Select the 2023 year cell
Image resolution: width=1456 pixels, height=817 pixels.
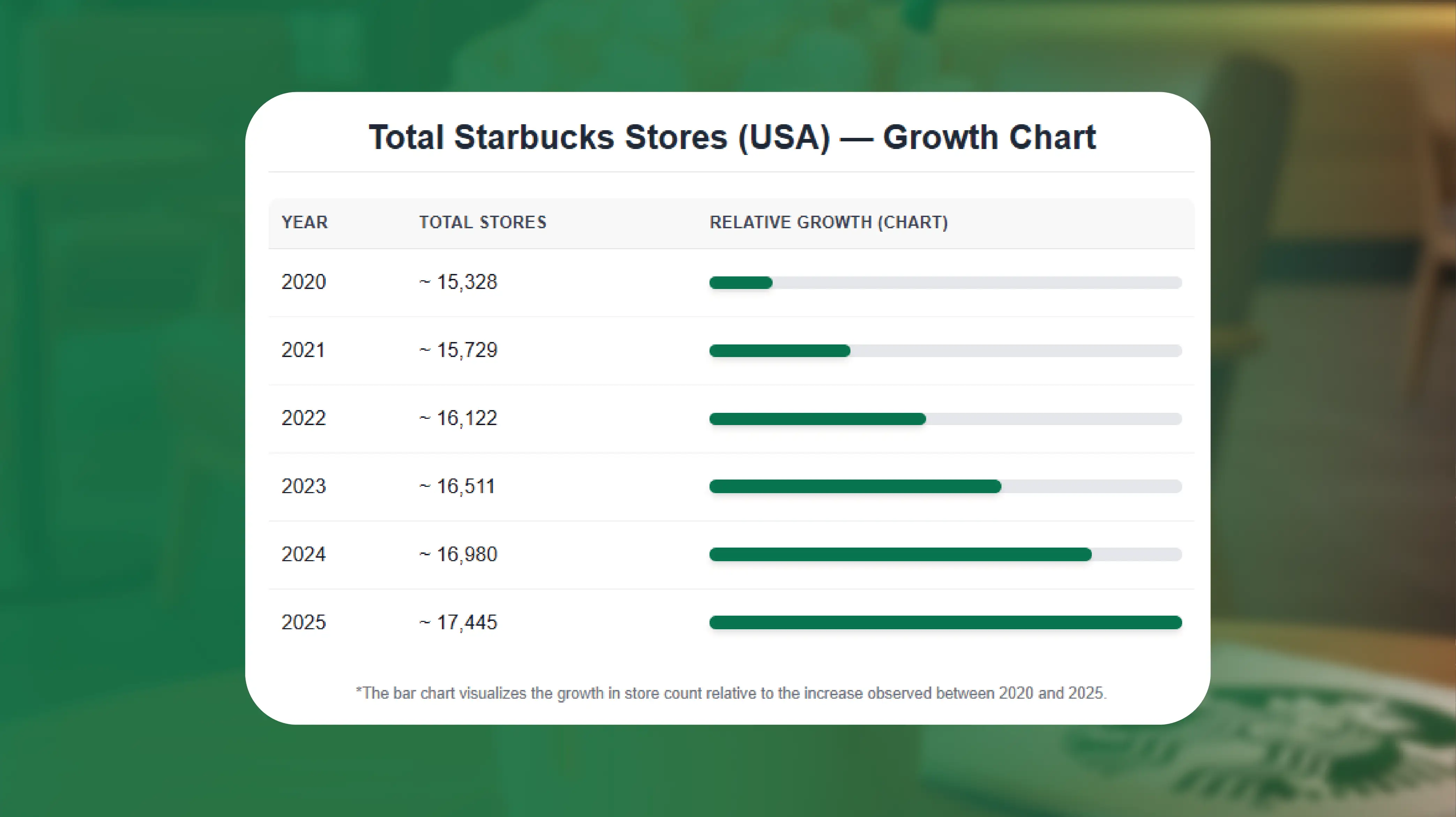click(x=303, y=486)
